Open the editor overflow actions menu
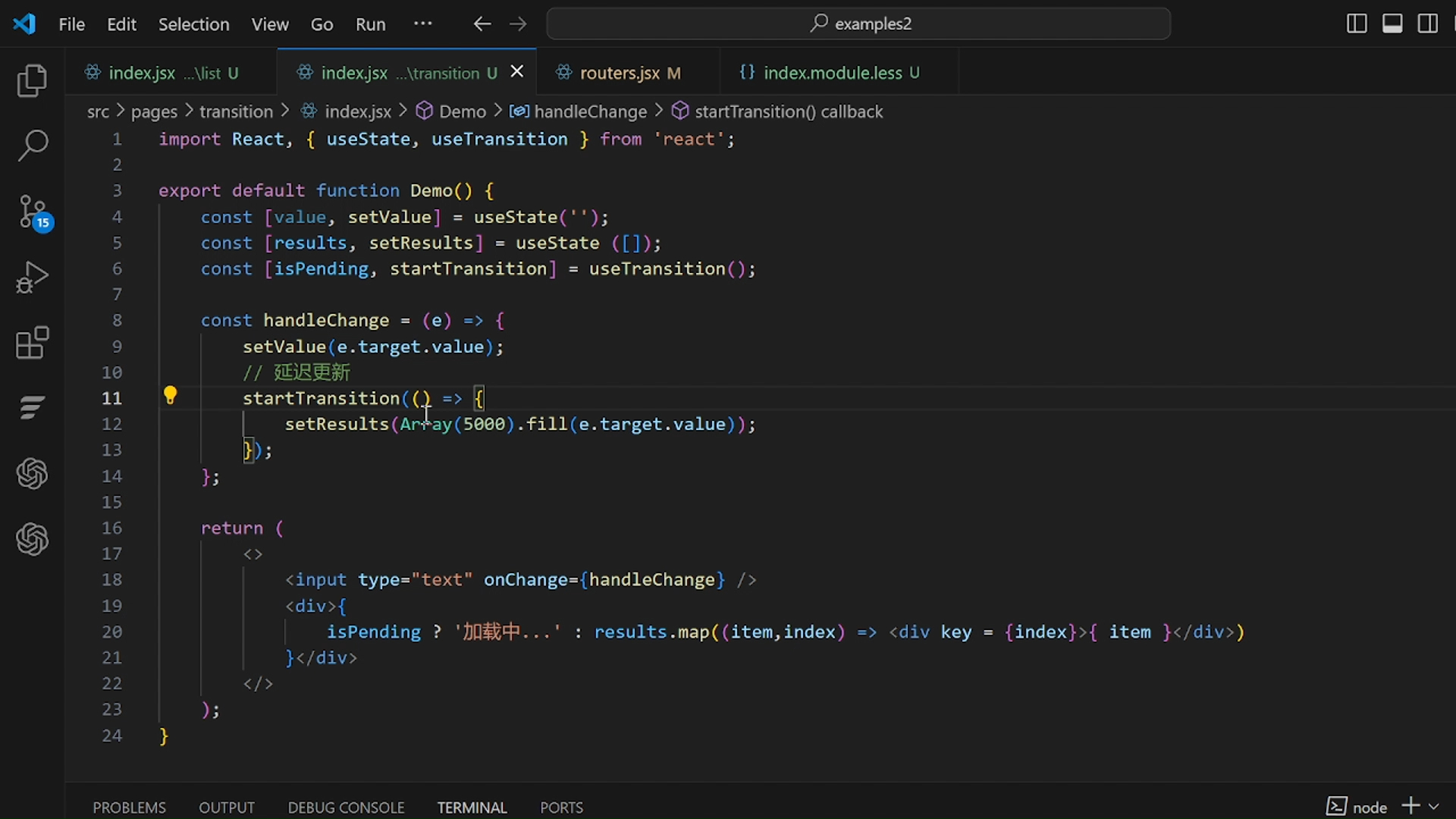Screen dimensions: 1456x819 click(423, 24)
